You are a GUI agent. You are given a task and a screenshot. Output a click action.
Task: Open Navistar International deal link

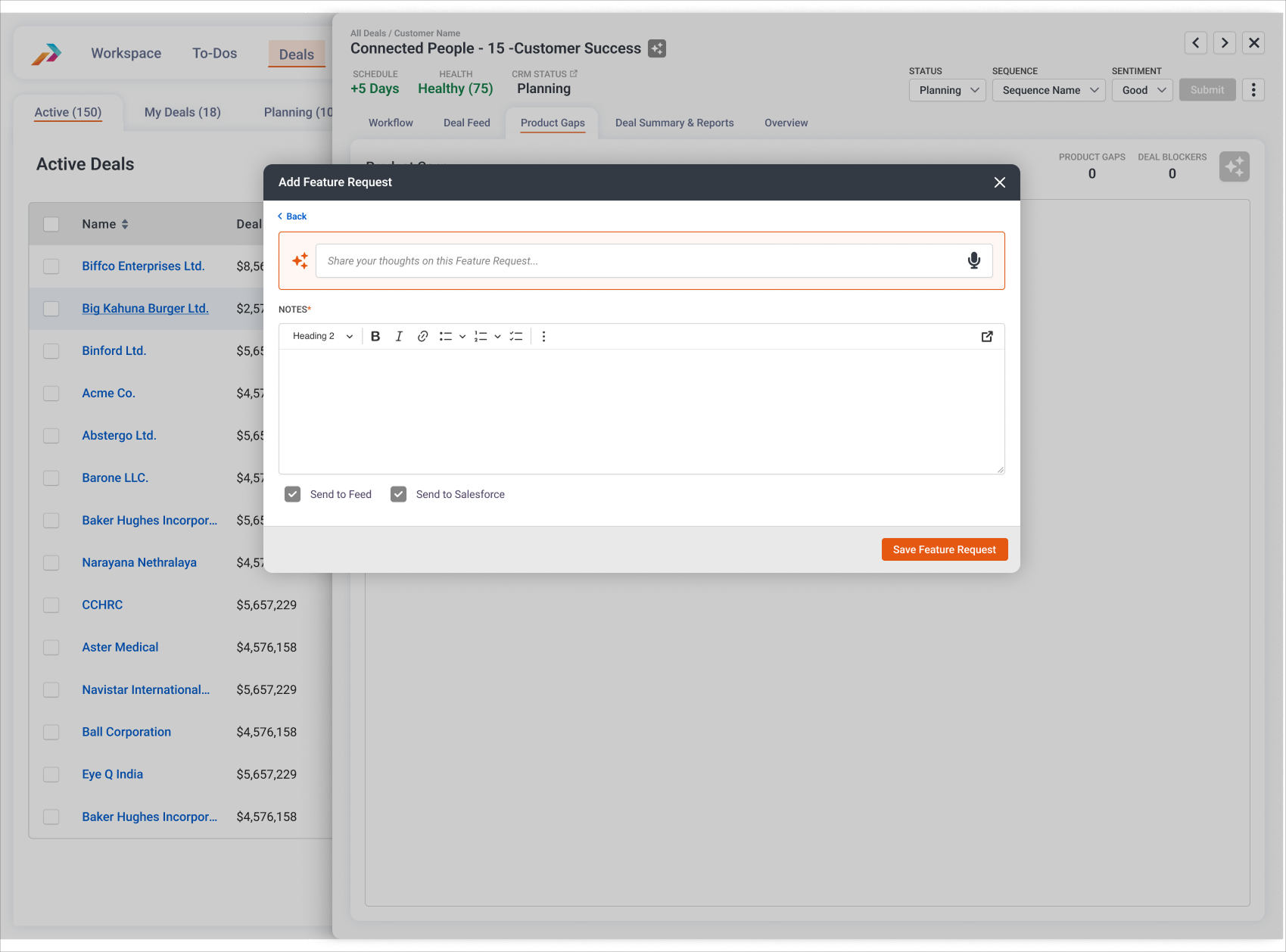click(x=146, y=690)
